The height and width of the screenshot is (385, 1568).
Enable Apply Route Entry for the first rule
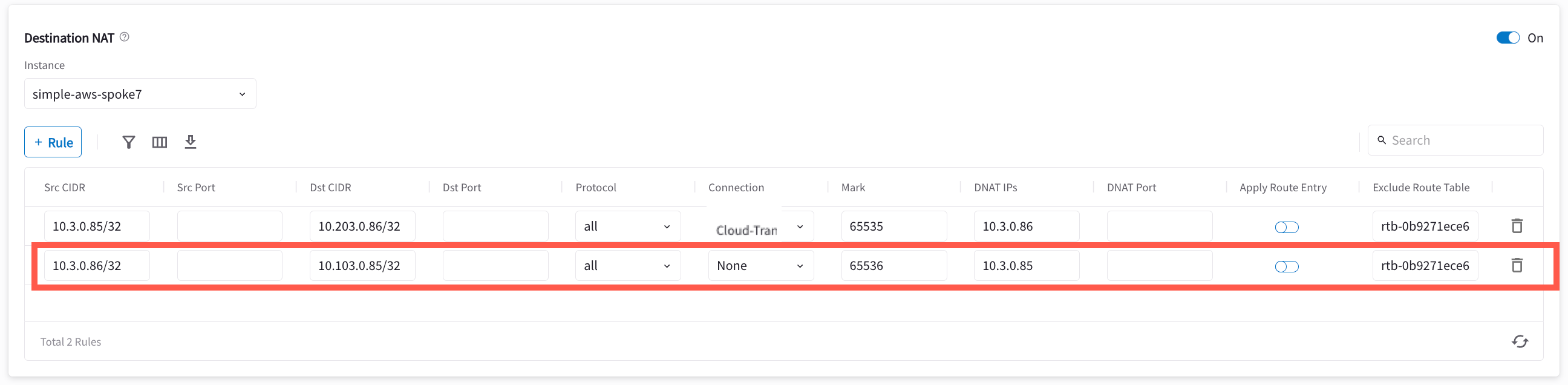pos(1287,226)
